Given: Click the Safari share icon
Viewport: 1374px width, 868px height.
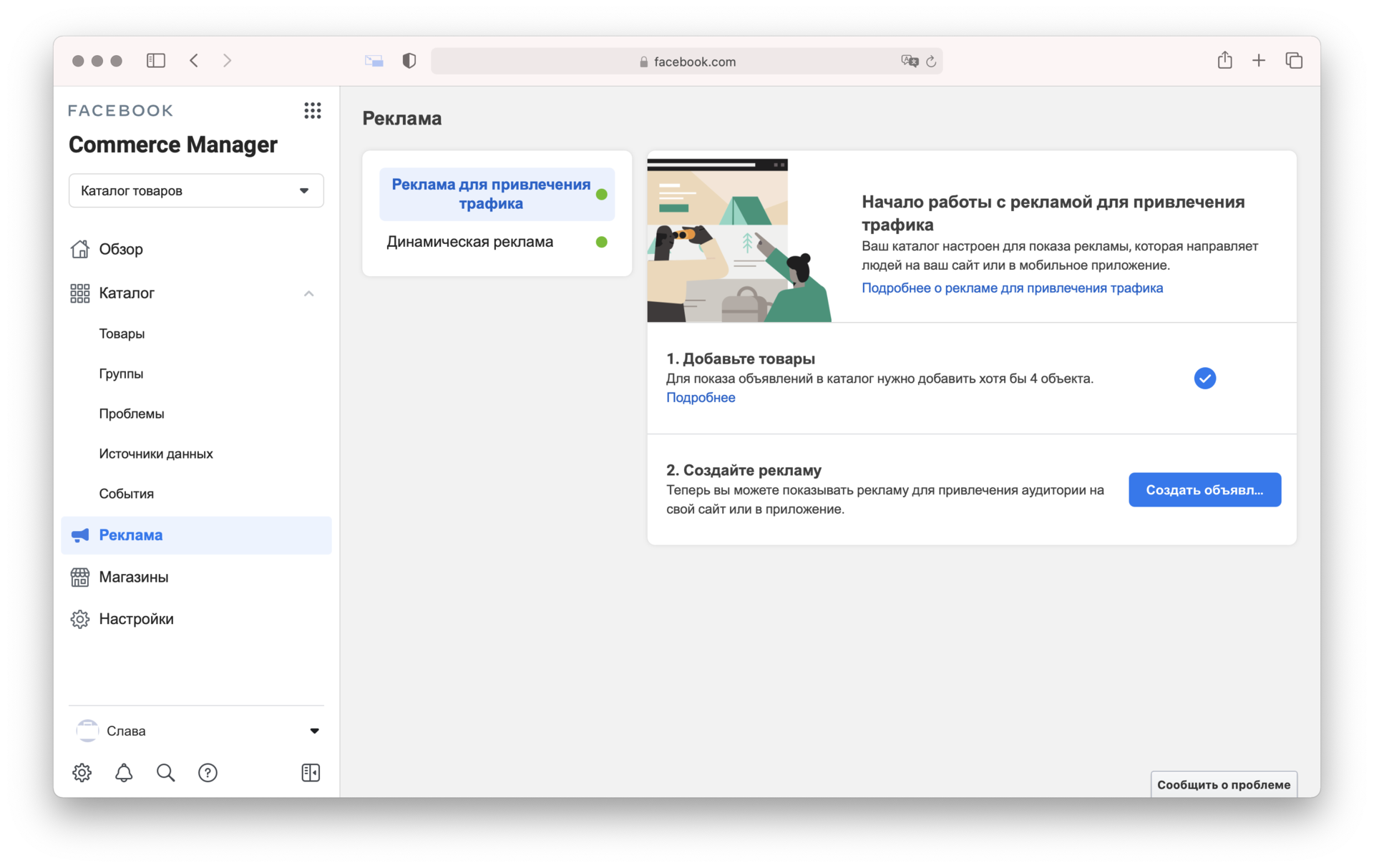Looking at the screenshot, I should pos(1224,61).
